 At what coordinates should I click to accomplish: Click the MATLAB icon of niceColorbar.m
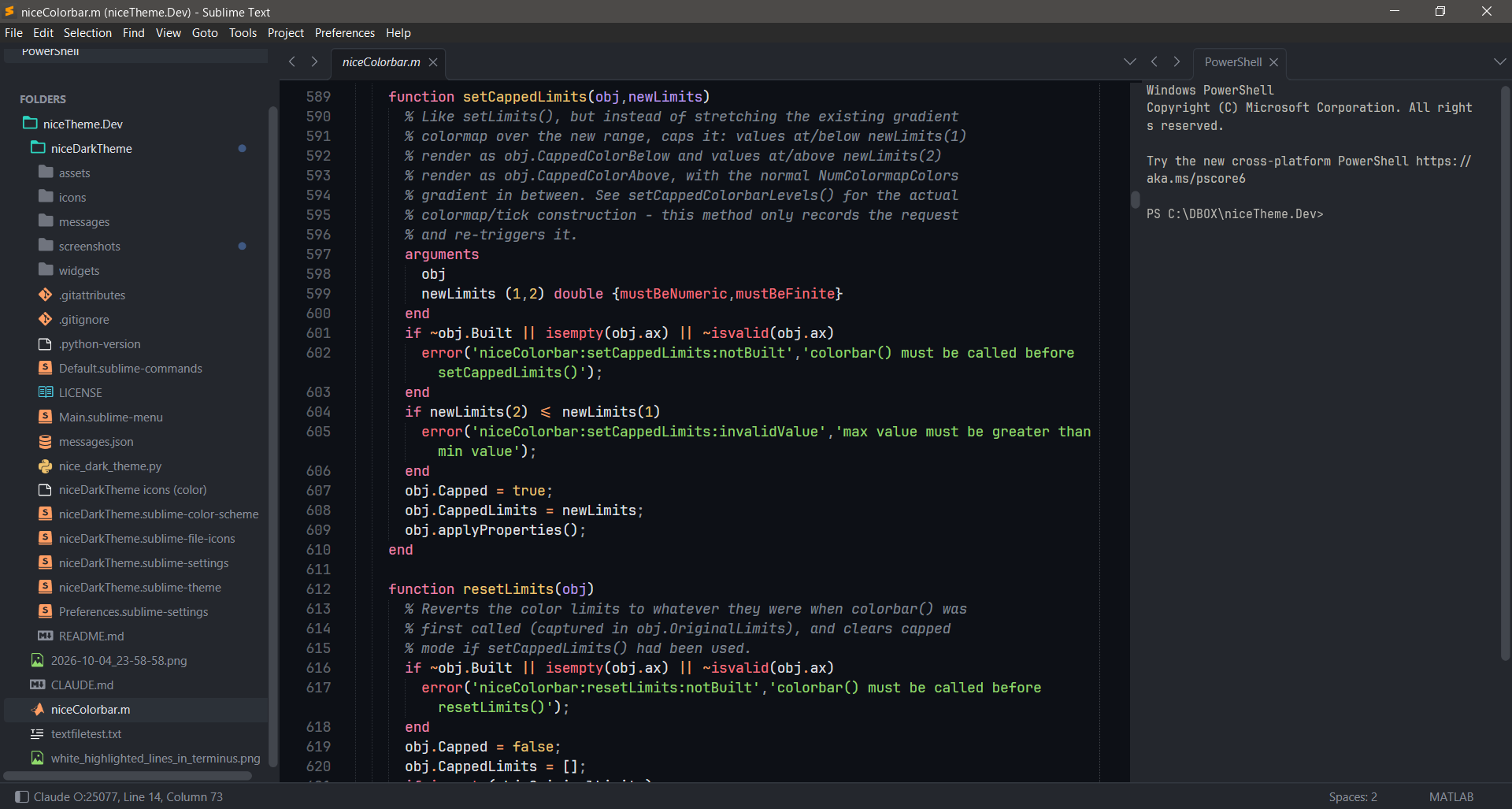(38, 709)
